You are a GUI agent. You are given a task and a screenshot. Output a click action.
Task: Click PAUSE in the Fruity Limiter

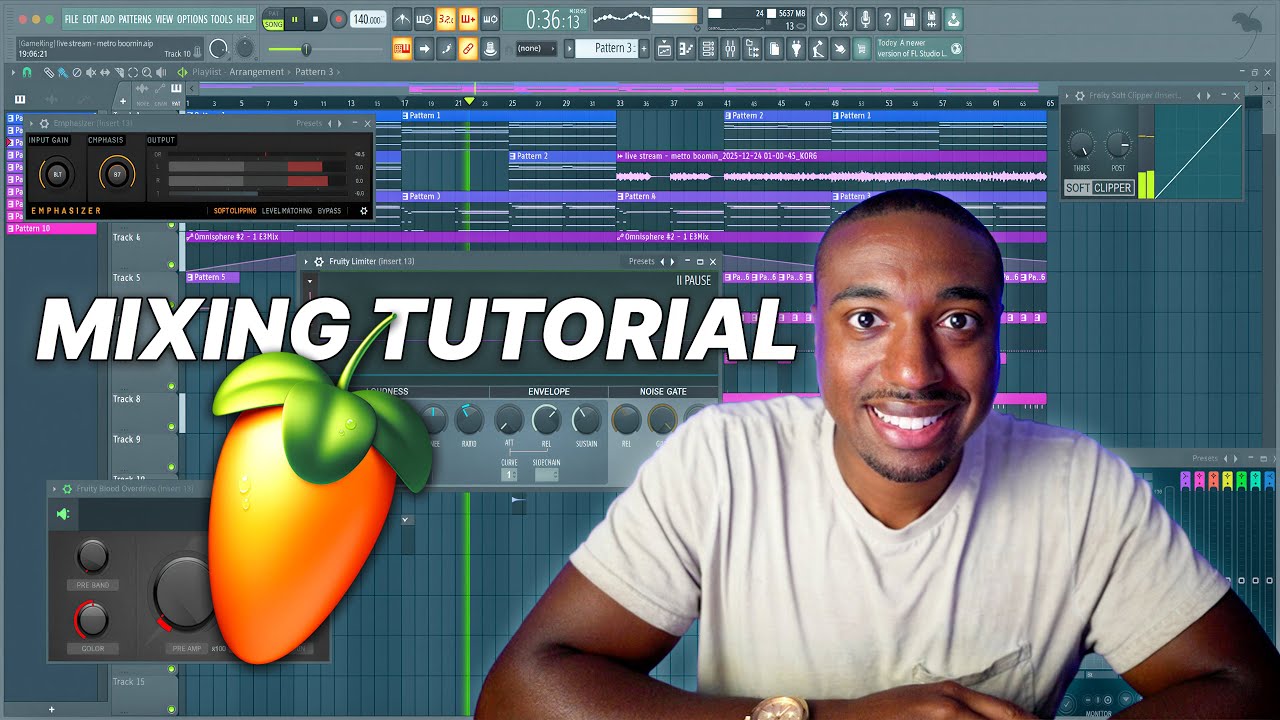[x=694, y=281]
